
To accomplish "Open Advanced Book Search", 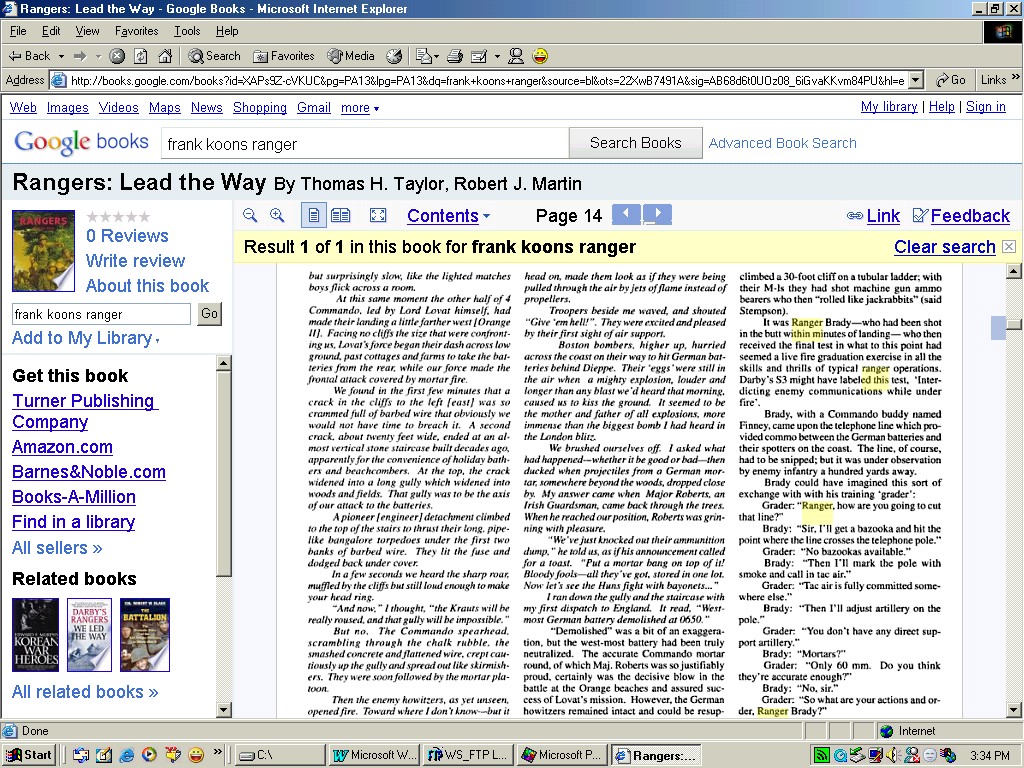I will 782,143.
